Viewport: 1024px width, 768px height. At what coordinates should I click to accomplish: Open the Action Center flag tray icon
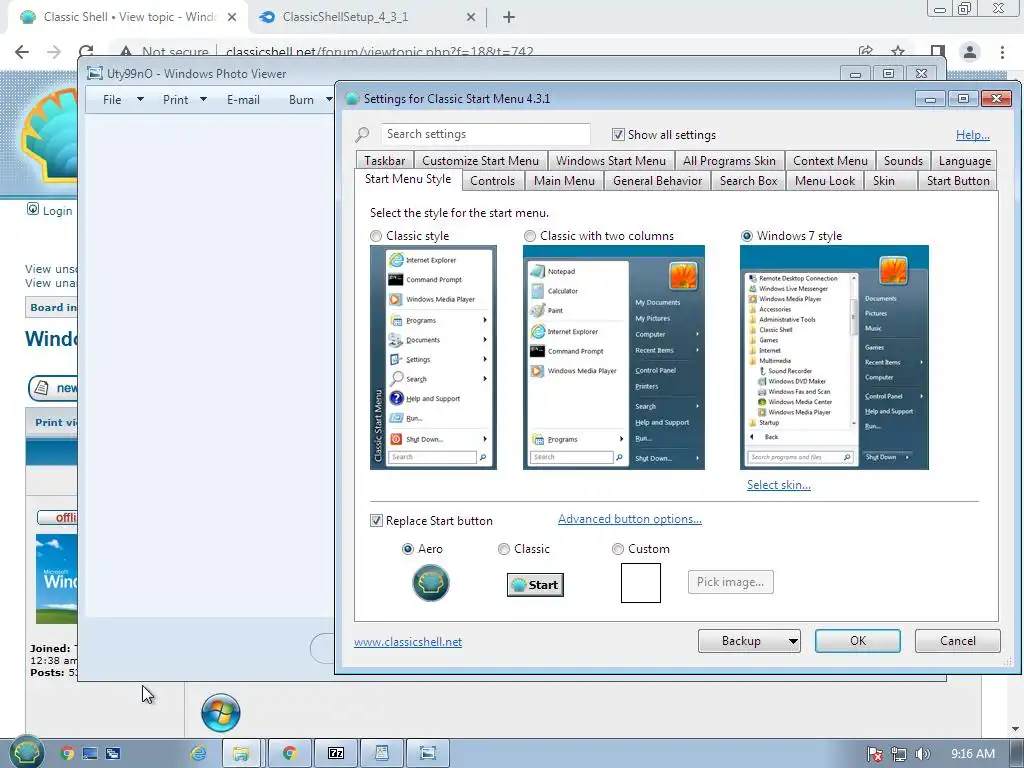click(875, 754)
